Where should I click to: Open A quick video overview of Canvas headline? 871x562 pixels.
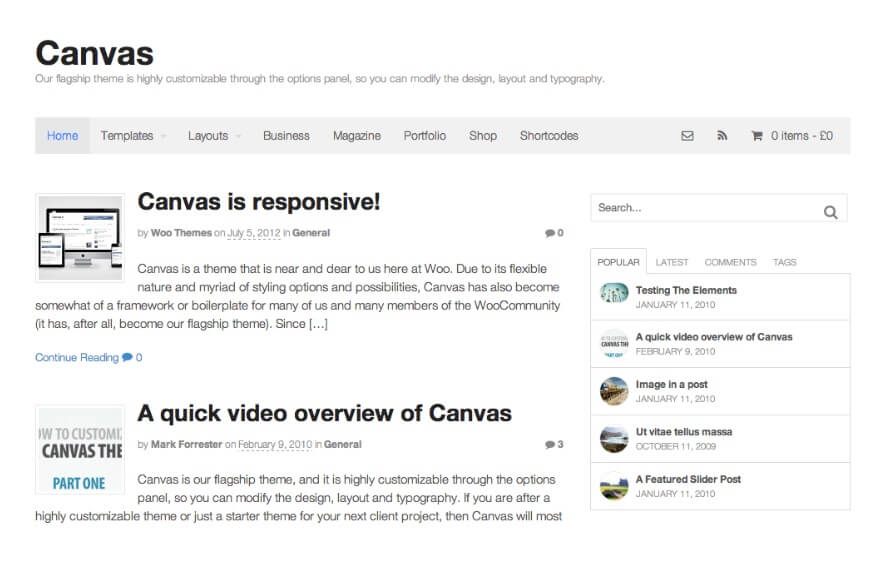324,413
